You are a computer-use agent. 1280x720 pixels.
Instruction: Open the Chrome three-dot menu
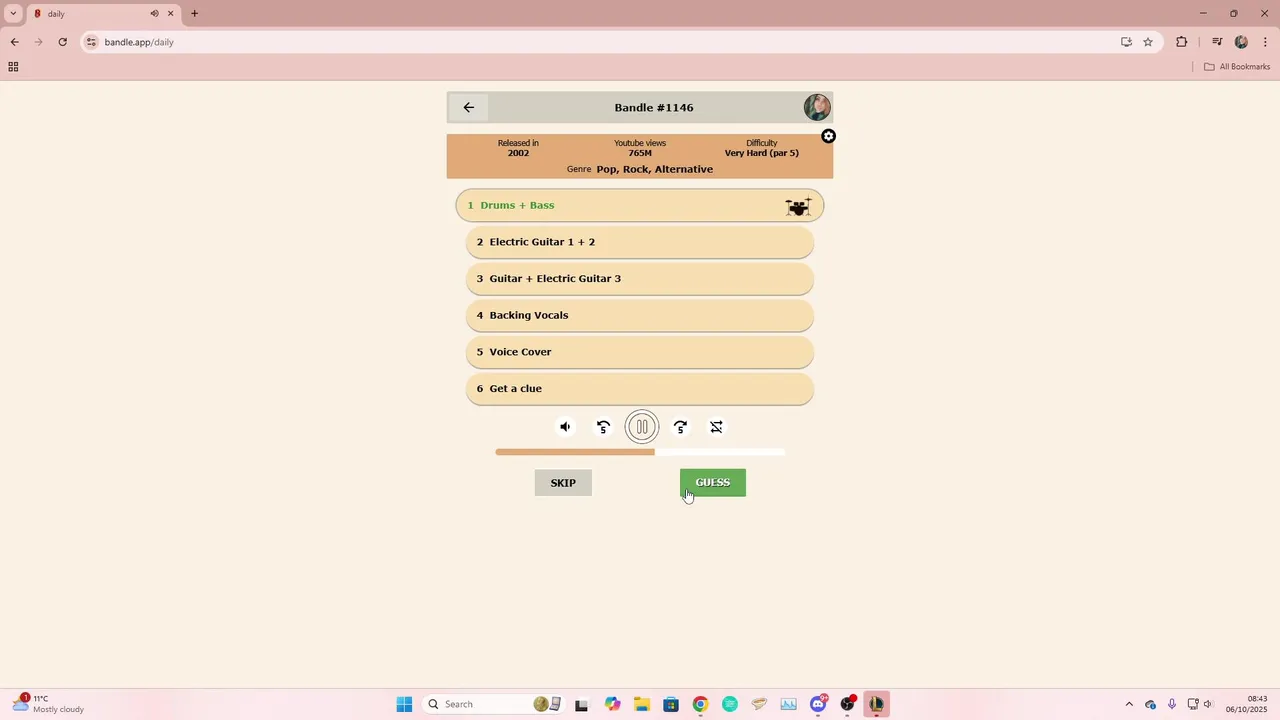pyautogui.click(x=1266, y=42)
